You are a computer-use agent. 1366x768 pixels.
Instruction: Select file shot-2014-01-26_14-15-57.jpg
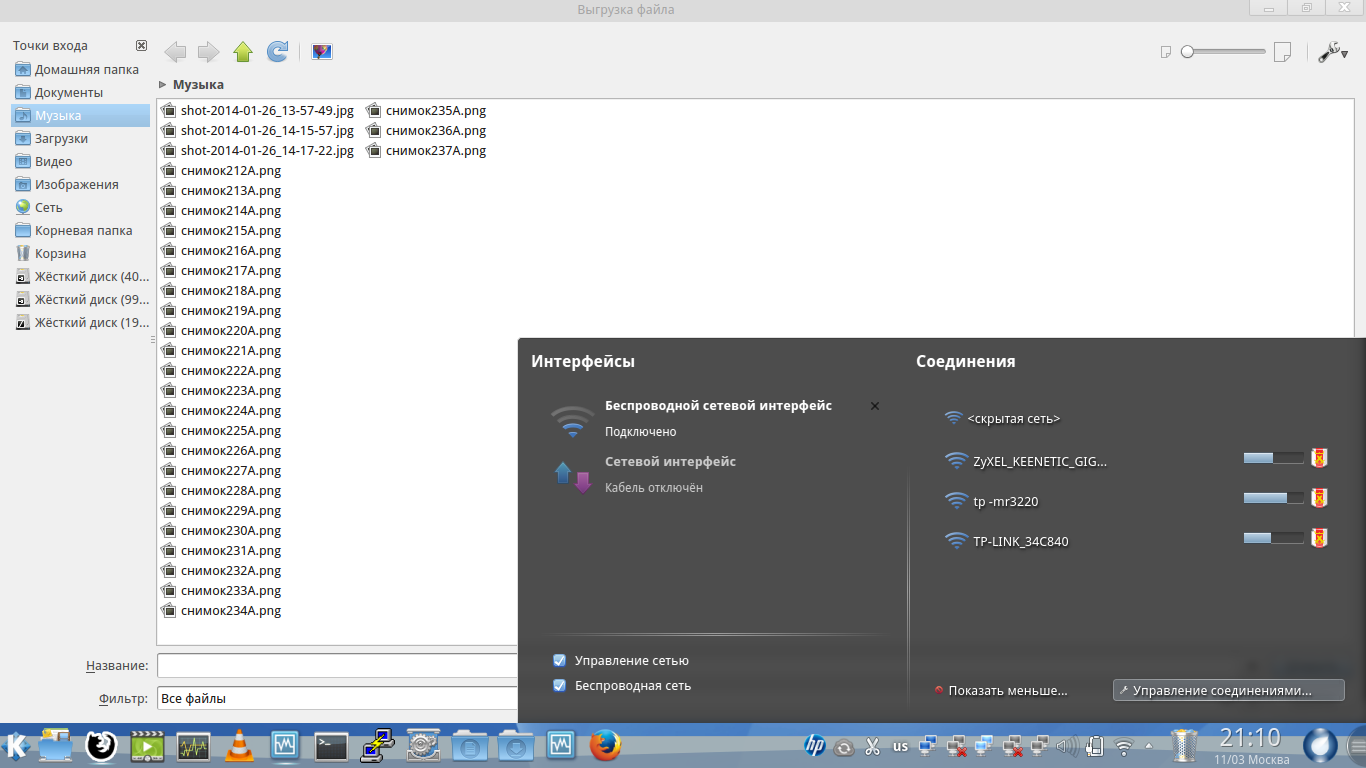point(258,131)
